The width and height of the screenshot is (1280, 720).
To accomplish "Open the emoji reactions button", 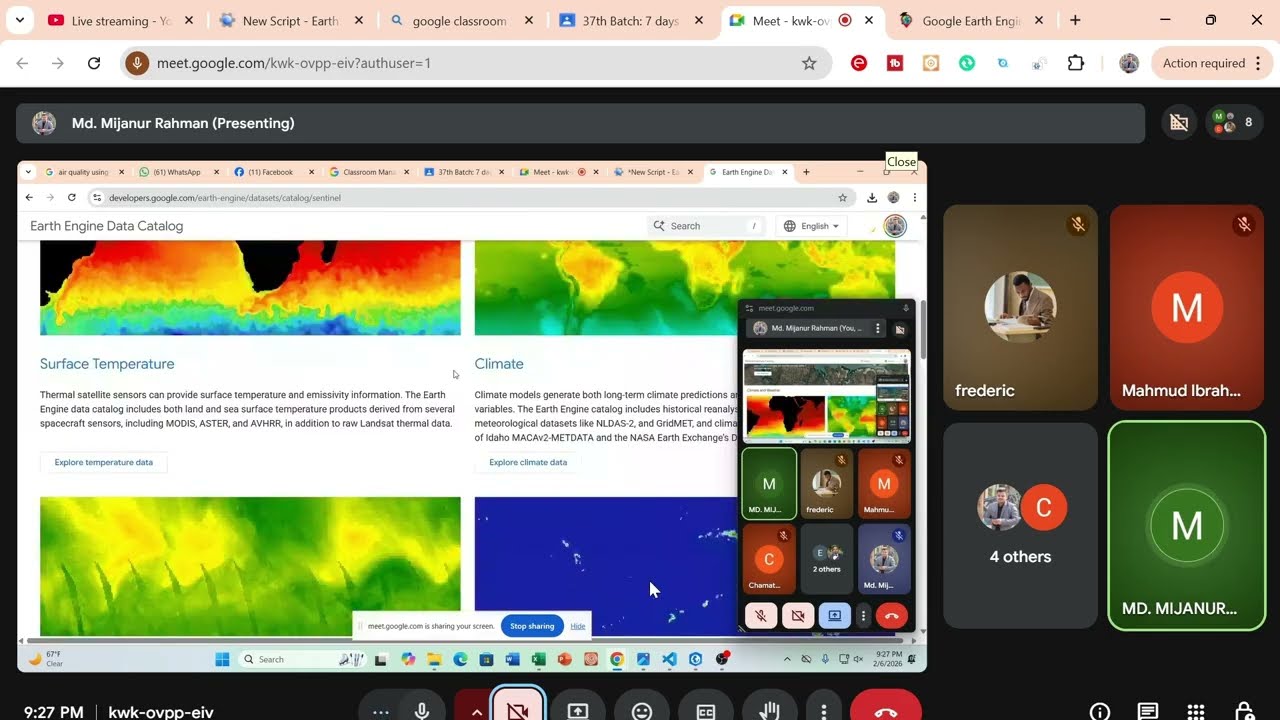I will click(x=642, y=710).
